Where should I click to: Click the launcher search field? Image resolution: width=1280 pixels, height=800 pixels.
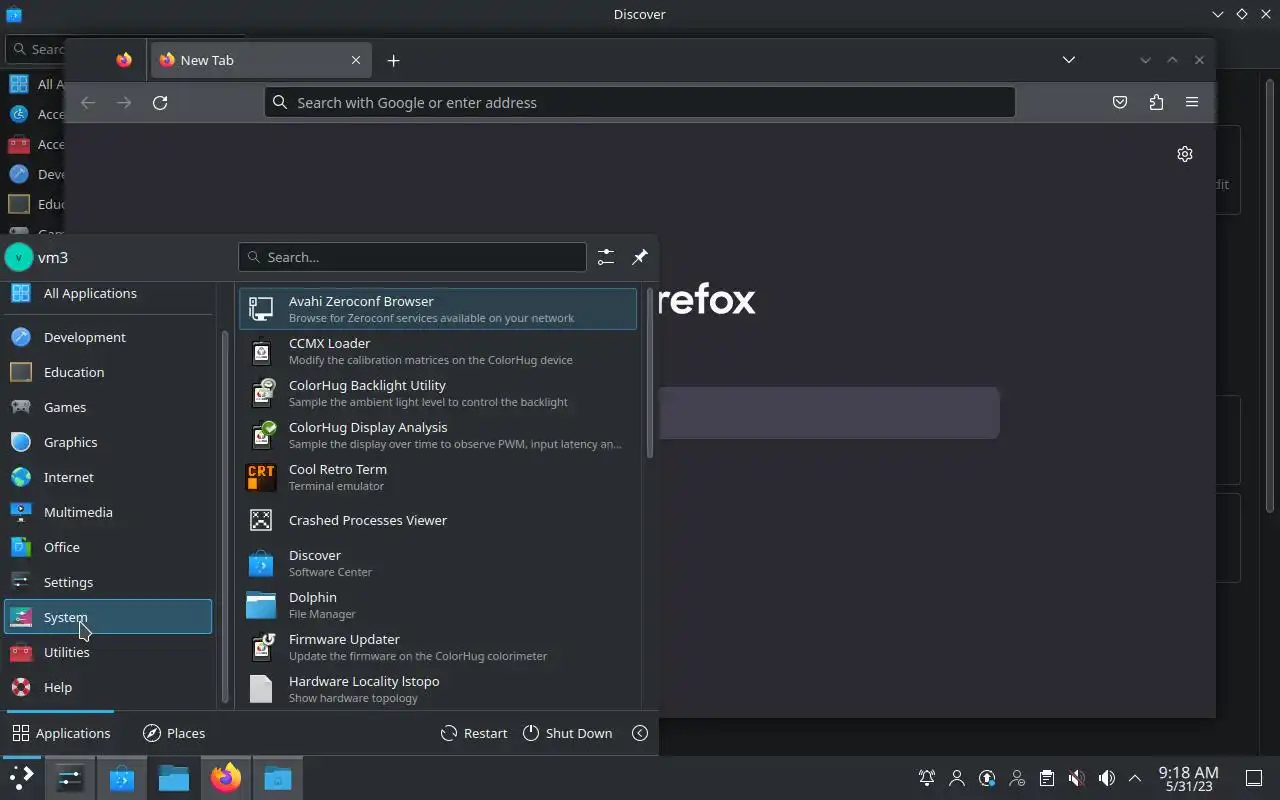click(x=412, y=257)
